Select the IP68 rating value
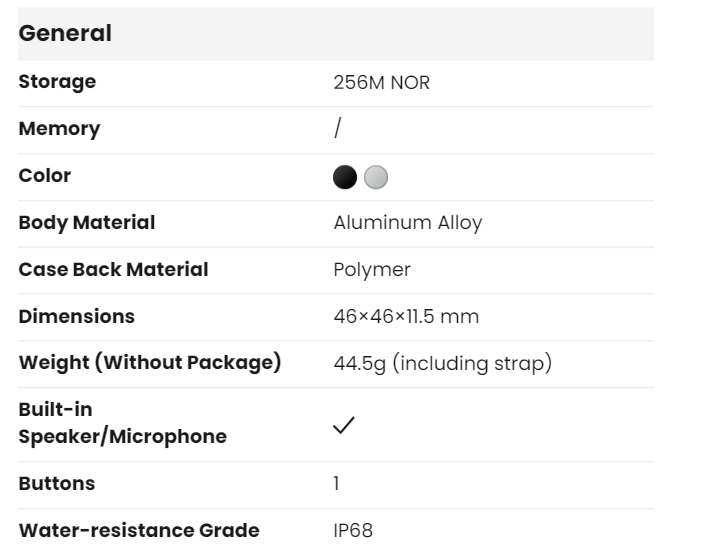The image size is (718, 553). (353, 531)
